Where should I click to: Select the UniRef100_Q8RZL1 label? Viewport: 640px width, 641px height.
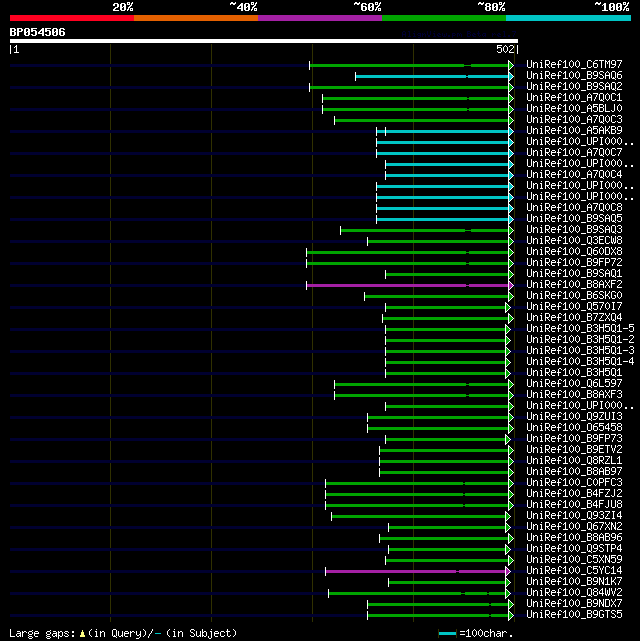point(574,461)
